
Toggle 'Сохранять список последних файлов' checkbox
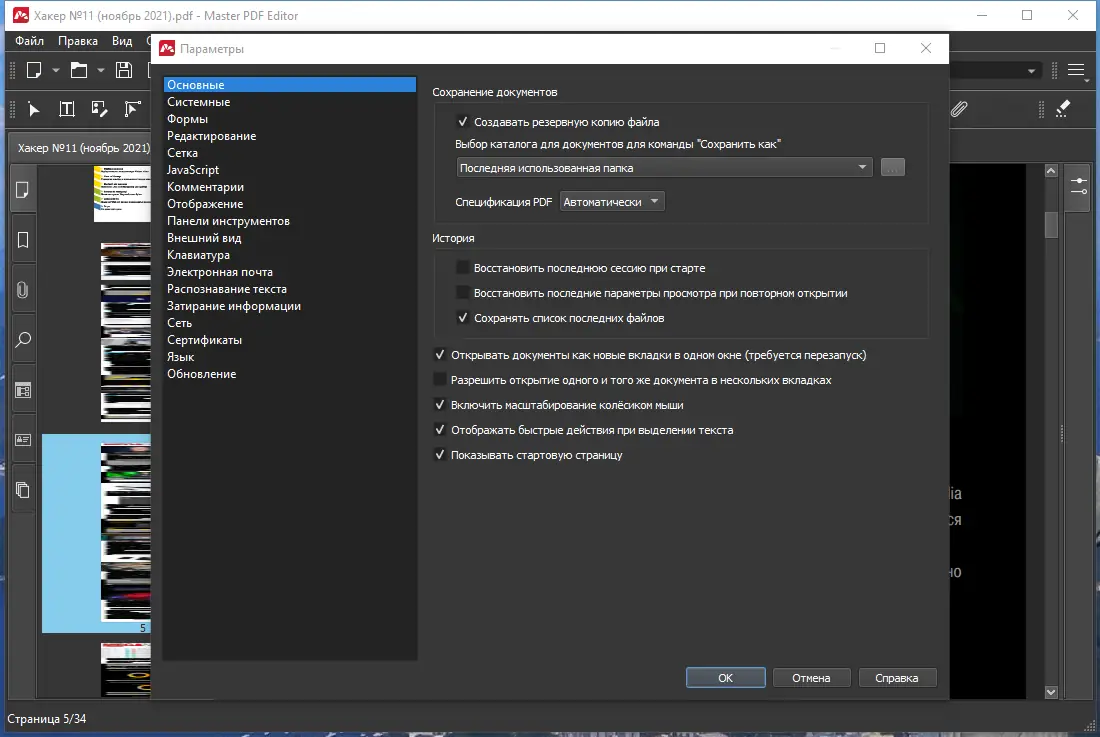(x=462, y=318)
